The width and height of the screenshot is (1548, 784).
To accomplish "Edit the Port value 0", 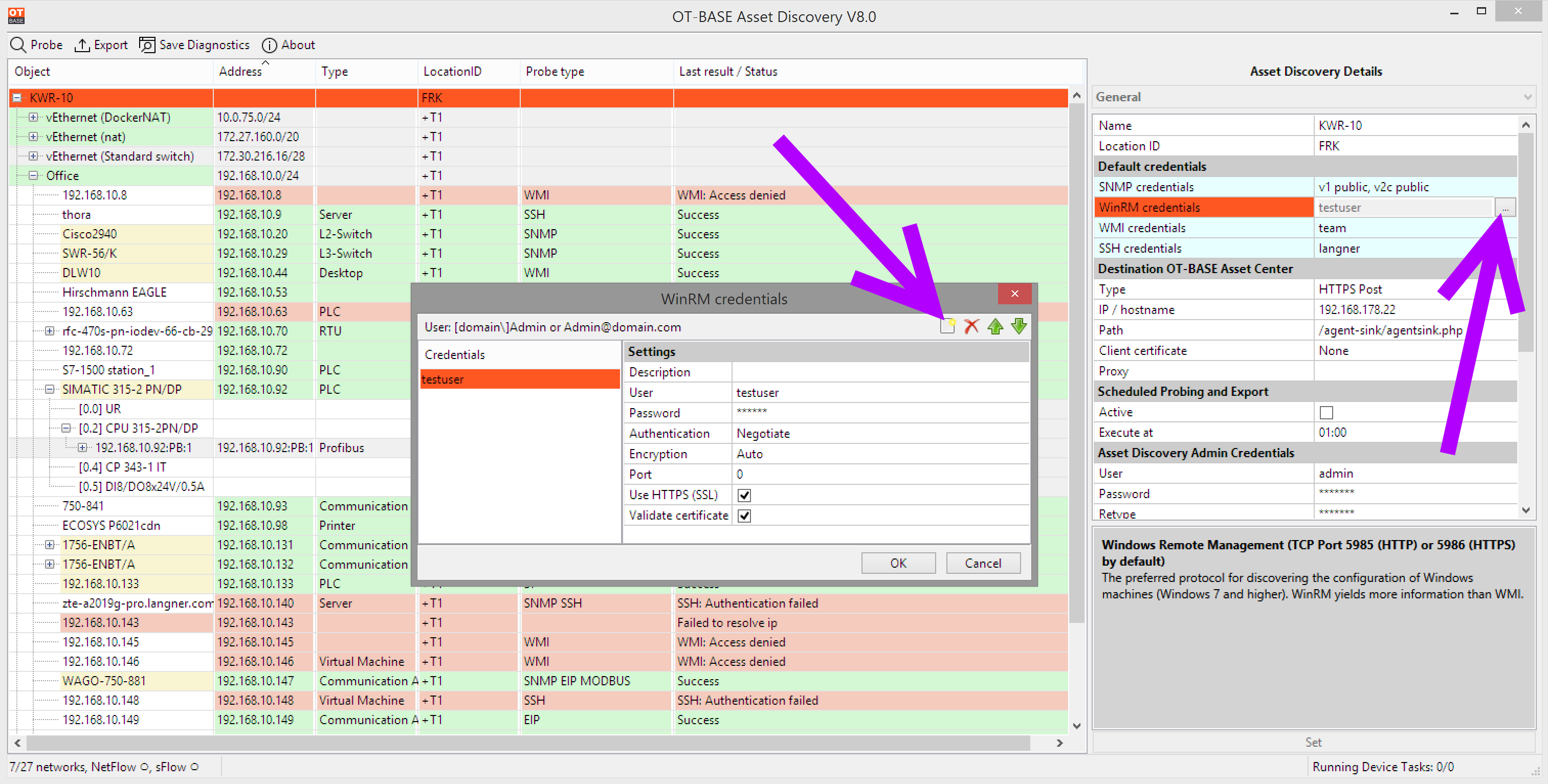I will 881,474.
